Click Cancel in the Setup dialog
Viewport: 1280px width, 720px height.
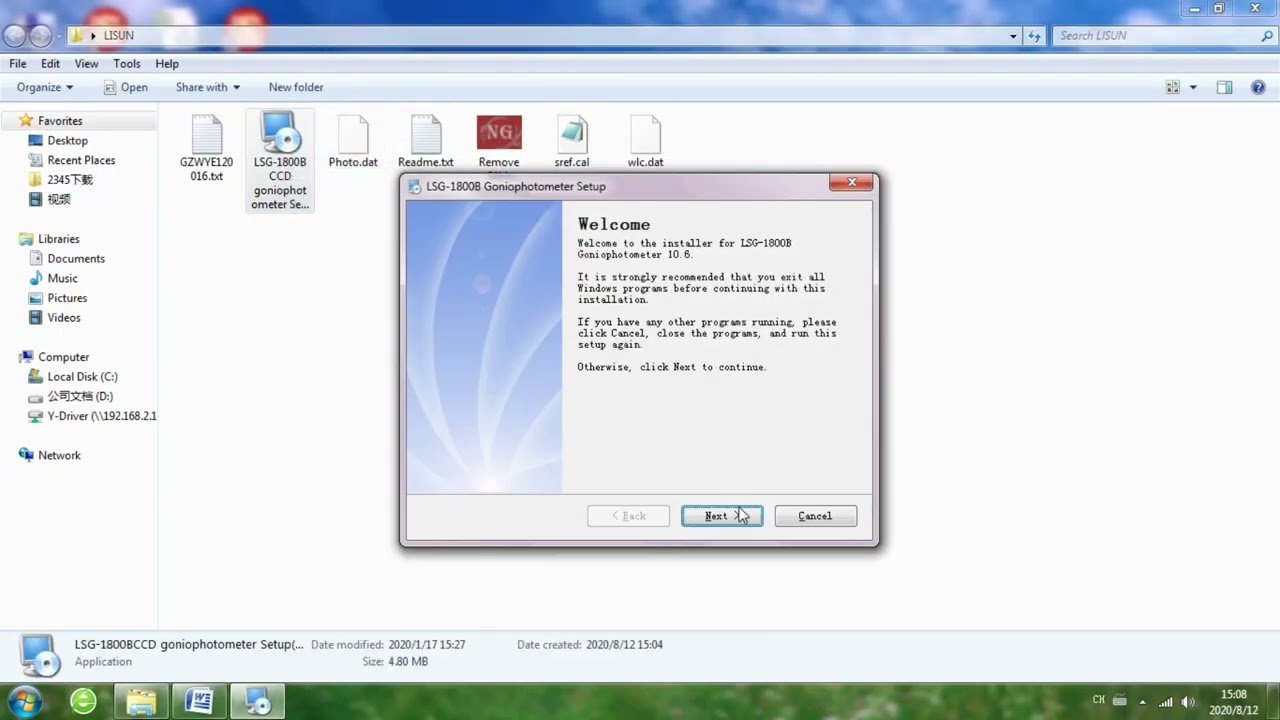(815, 516)
